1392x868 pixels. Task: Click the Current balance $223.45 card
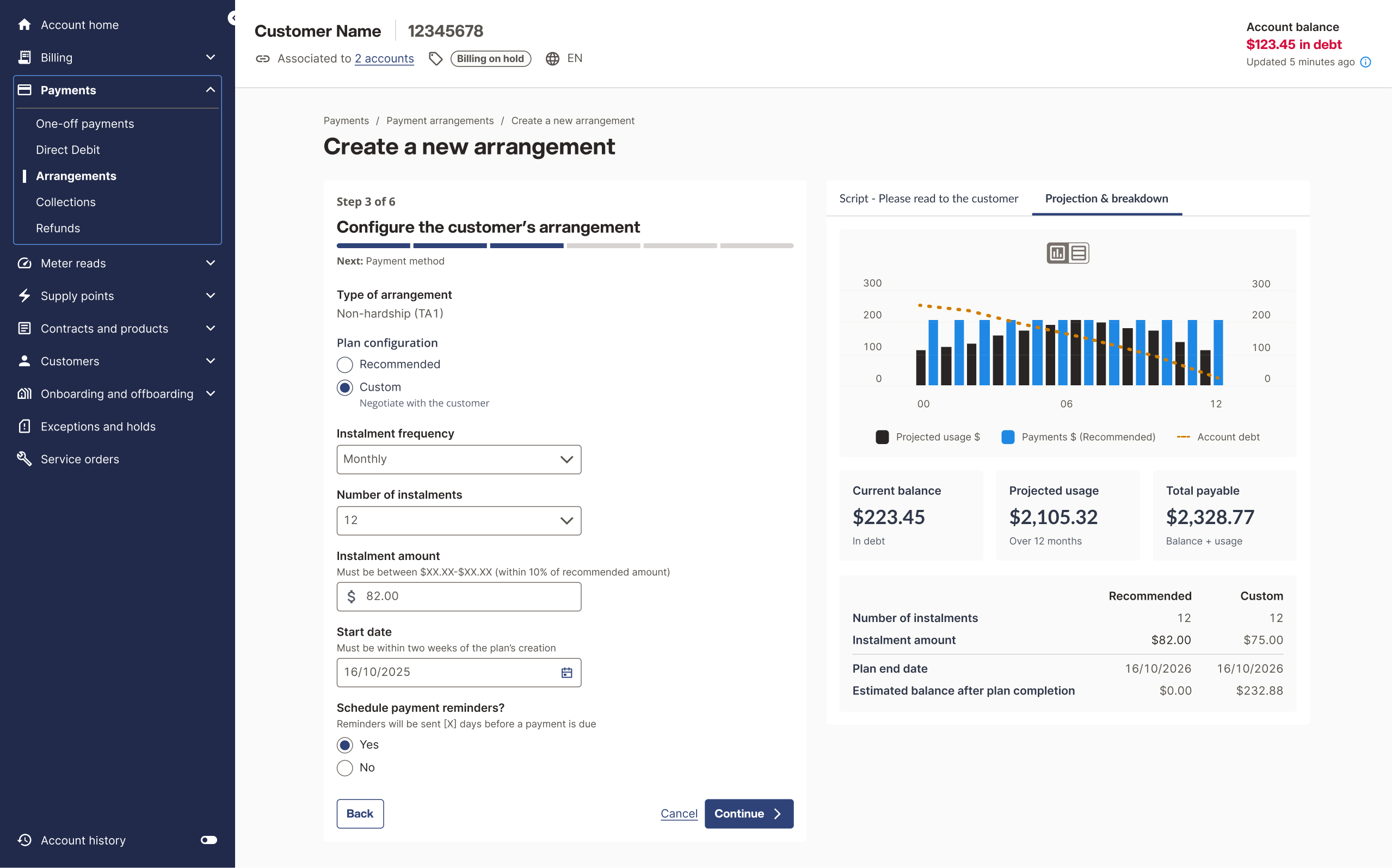(x=911, y=515)
